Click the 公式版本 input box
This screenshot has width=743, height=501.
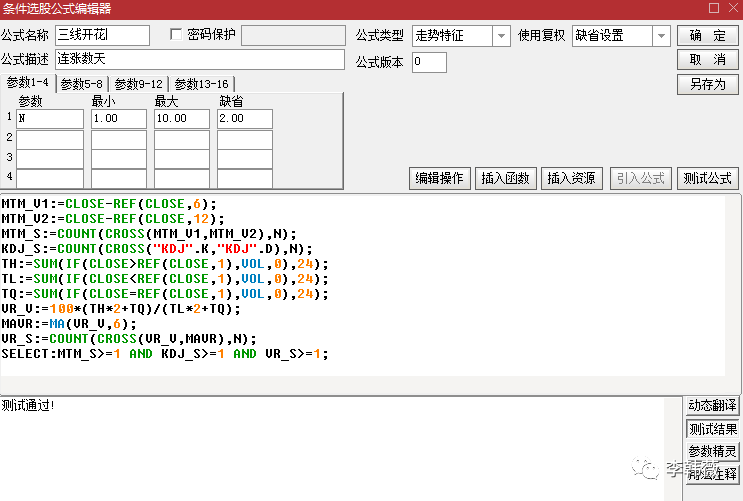pos(429,62)
